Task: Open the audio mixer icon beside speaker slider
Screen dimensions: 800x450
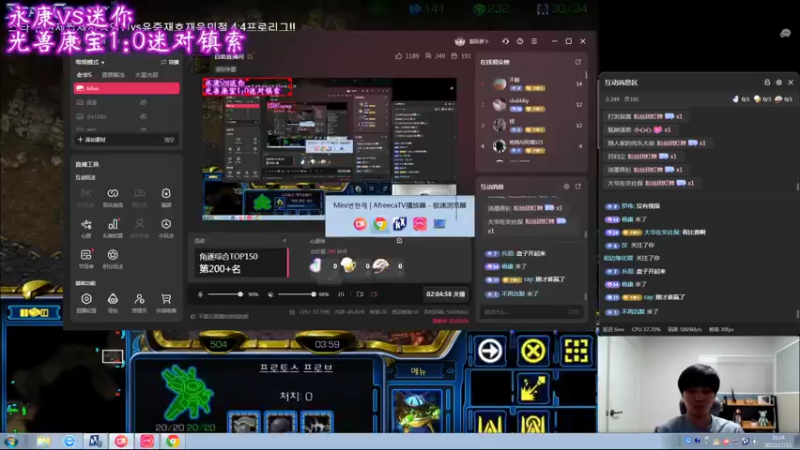Action: coord(341,294)
